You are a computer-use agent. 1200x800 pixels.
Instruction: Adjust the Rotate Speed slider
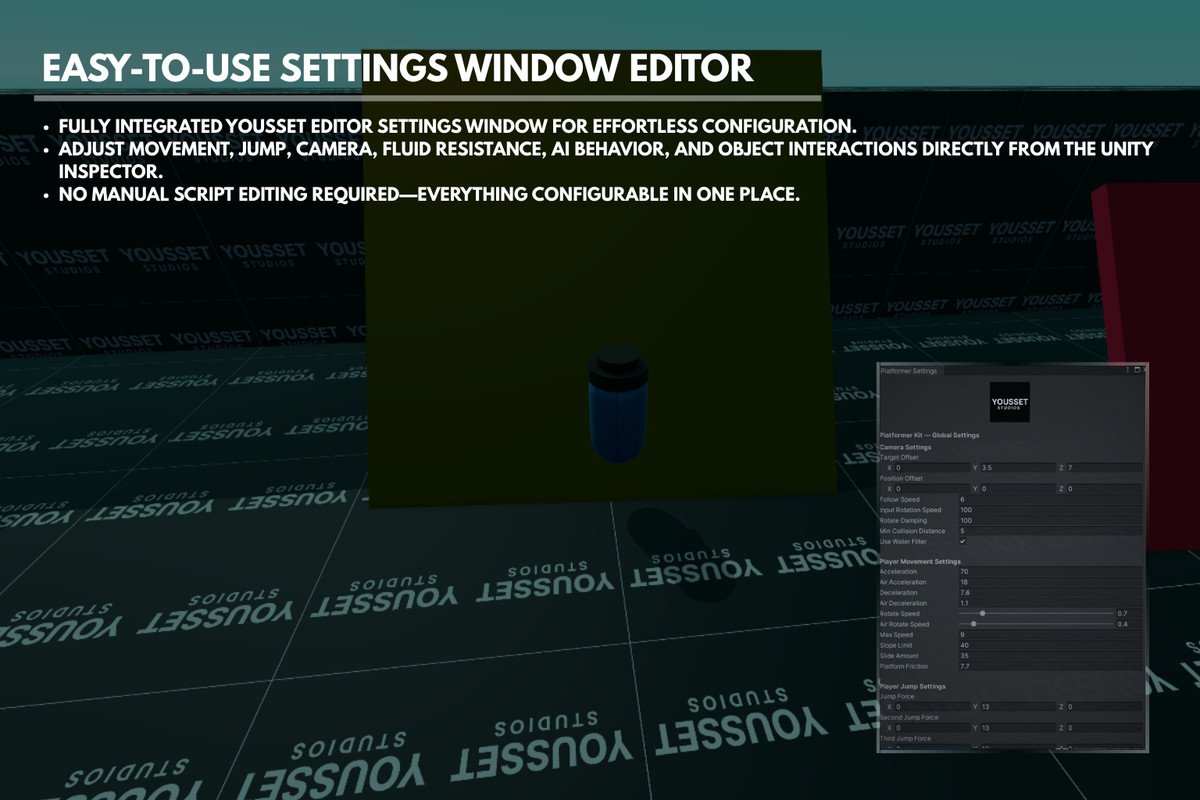pos(1035,613)
